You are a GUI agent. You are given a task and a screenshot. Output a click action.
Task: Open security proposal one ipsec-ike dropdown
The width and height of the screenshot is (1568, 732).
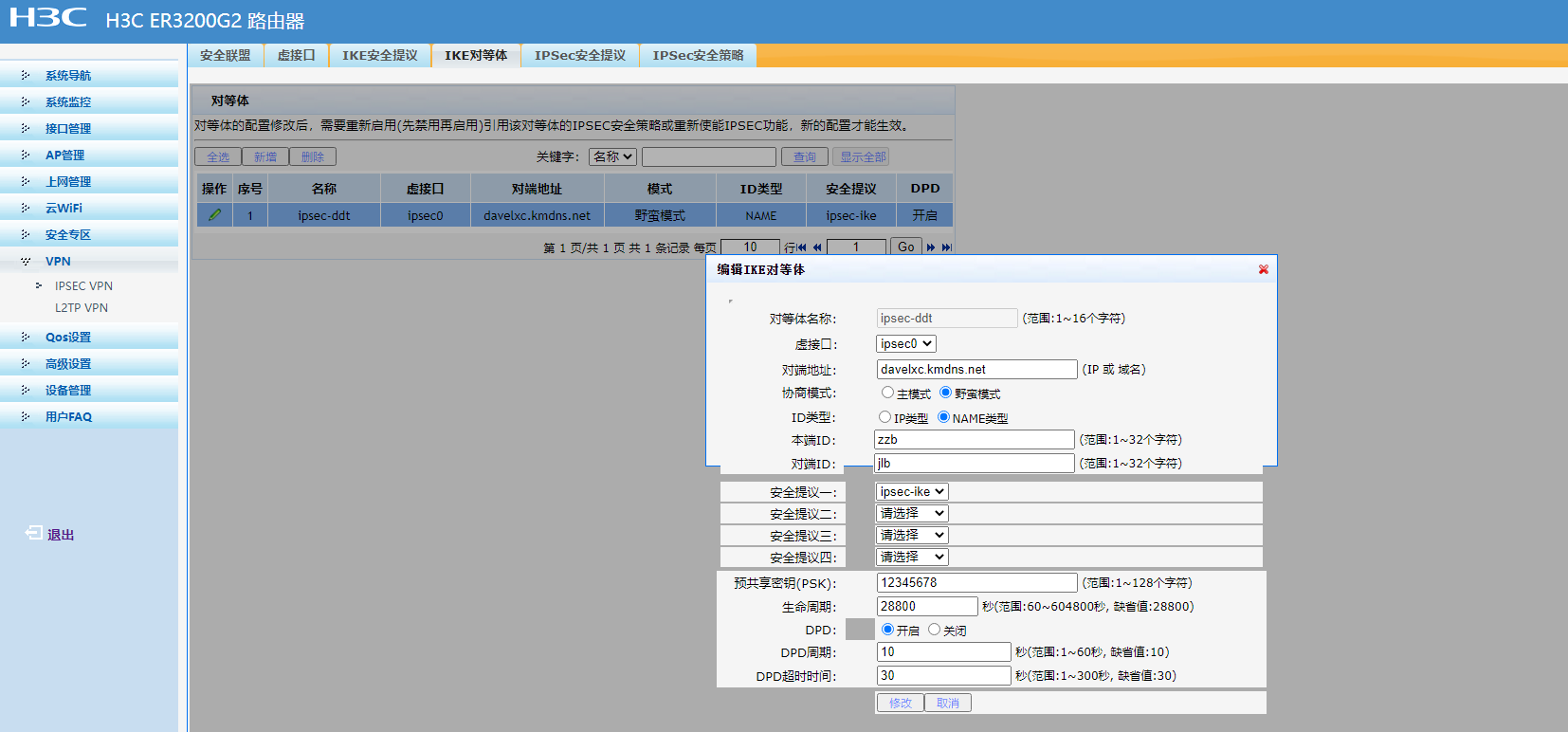click(911, 492)
